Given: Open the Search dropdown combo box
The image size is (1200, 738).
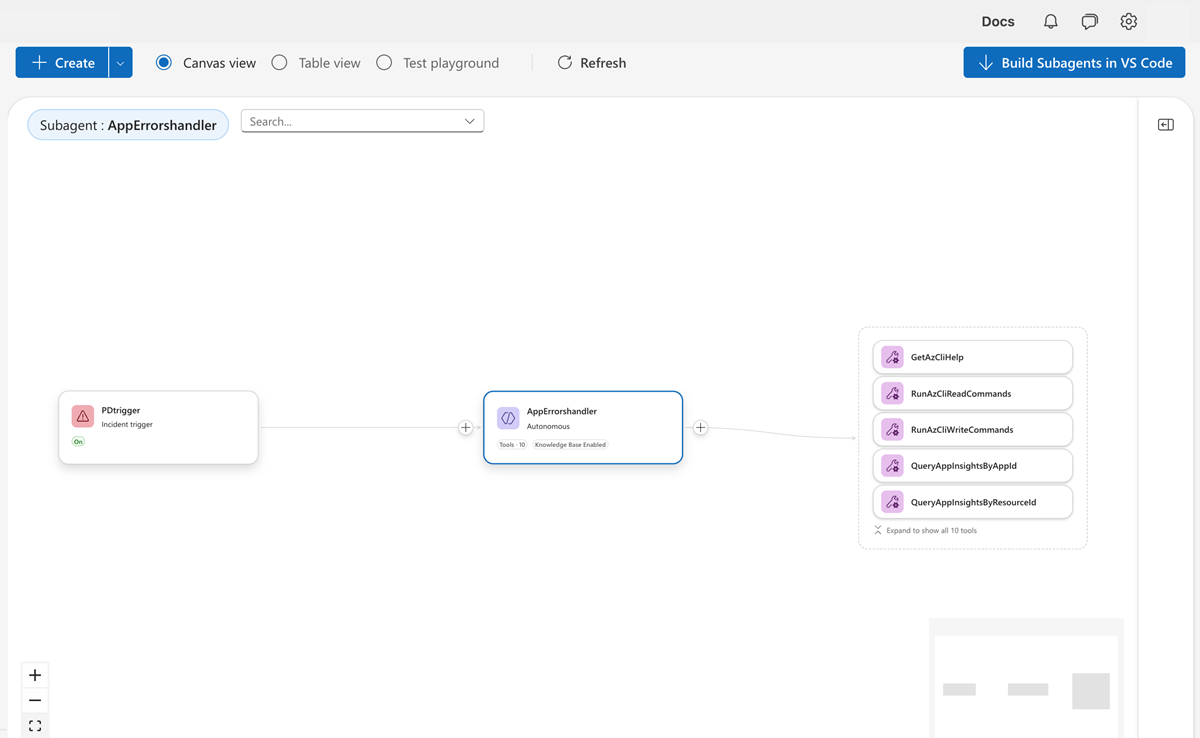Looking at the screenshot, I should (362, 122).
